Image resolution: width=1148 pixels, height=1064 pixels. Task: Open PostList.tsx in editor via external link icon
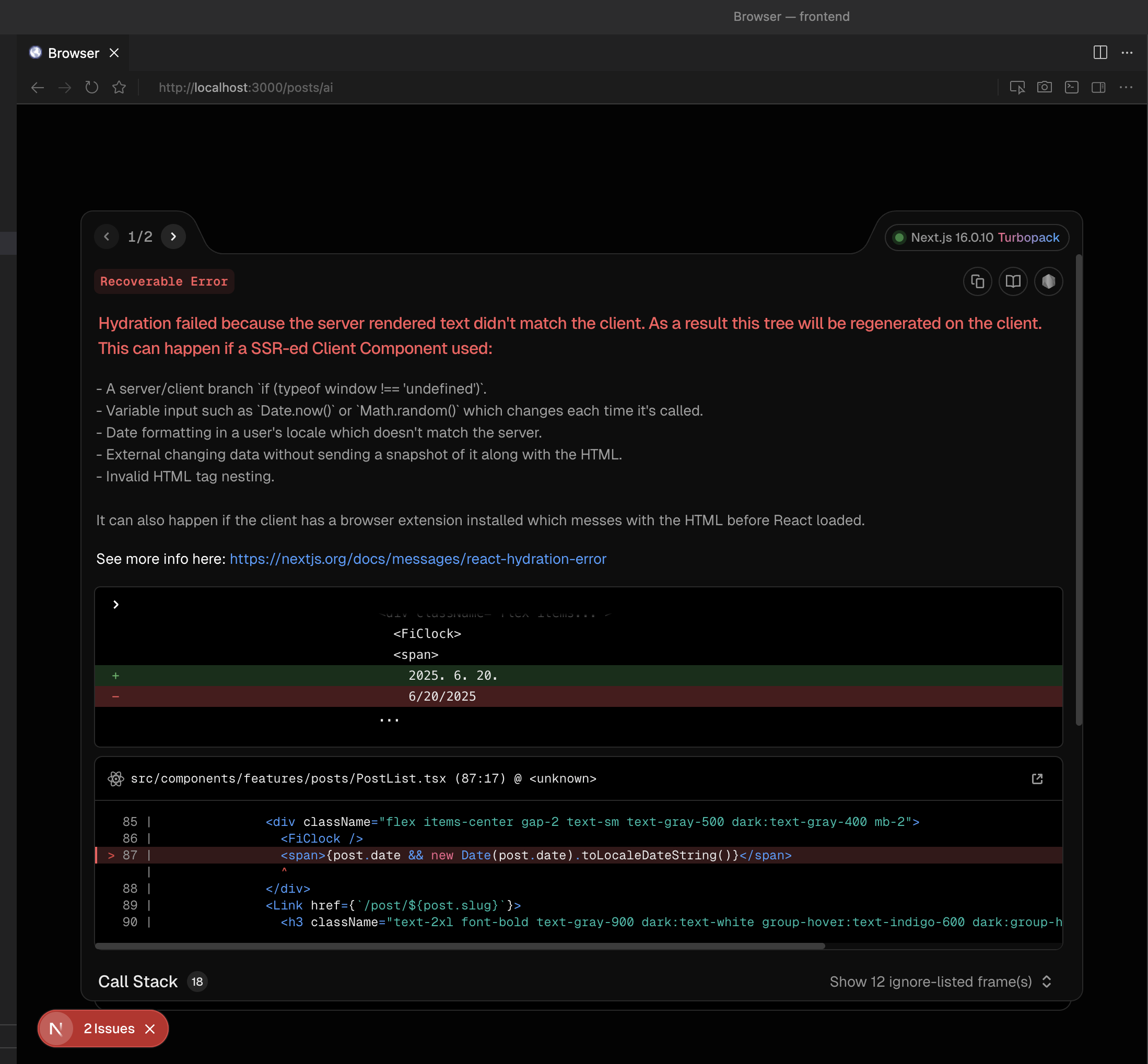tap(1037, 778)
